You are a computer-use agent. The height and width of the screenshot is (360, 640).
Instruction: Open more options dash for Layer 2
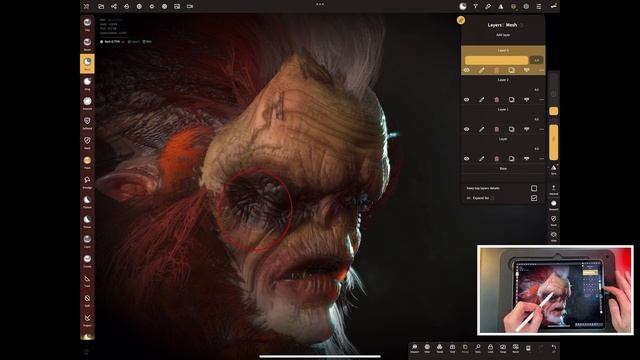pyautogui.click(x=541, y=100)
